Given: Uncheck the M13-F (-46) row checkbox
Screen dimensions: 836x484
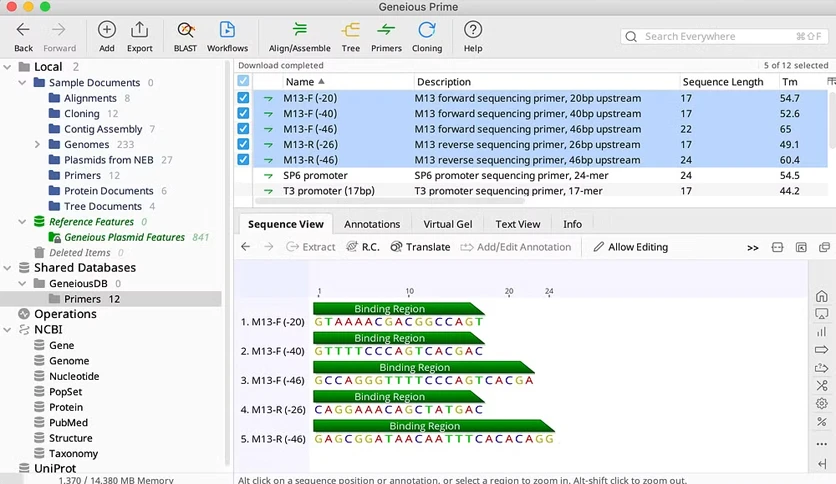Looking at the screenshot, I should (x=243, y=129).
